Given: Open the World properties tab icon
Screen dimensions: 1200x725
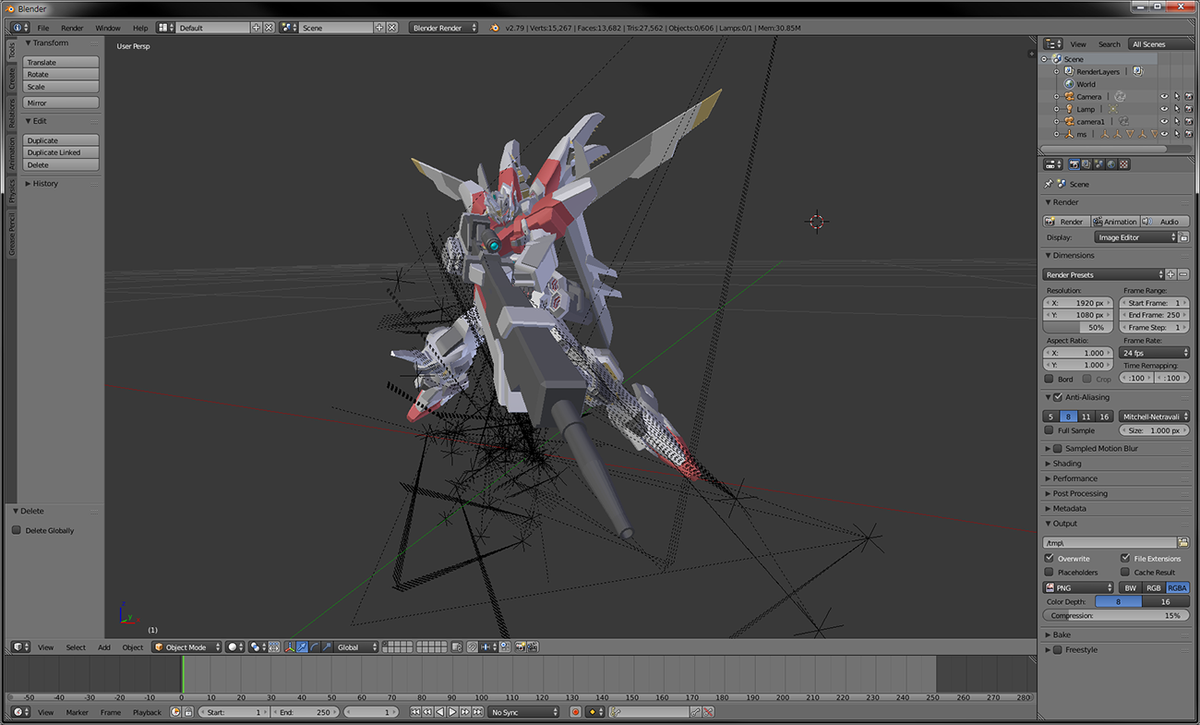Looking at the screenshot, I should point(1111,164).
